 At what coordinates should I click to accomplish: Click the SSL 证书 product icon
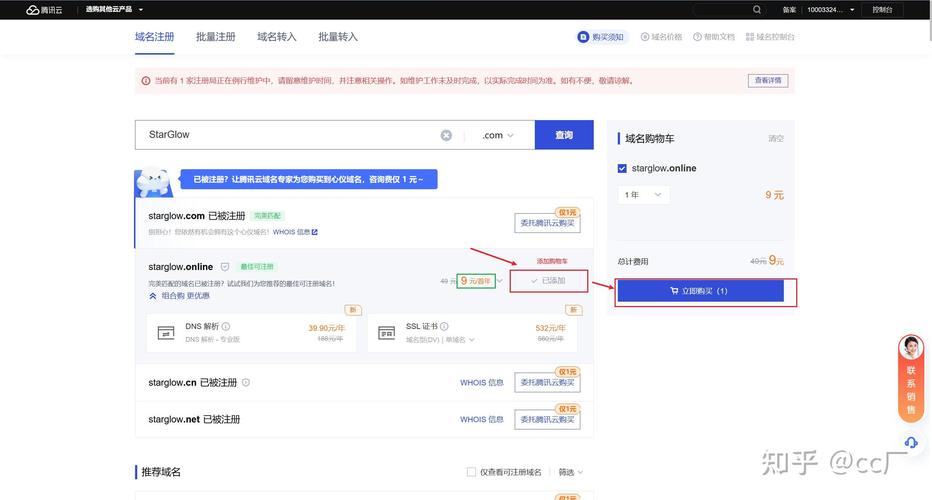point(387,333)
